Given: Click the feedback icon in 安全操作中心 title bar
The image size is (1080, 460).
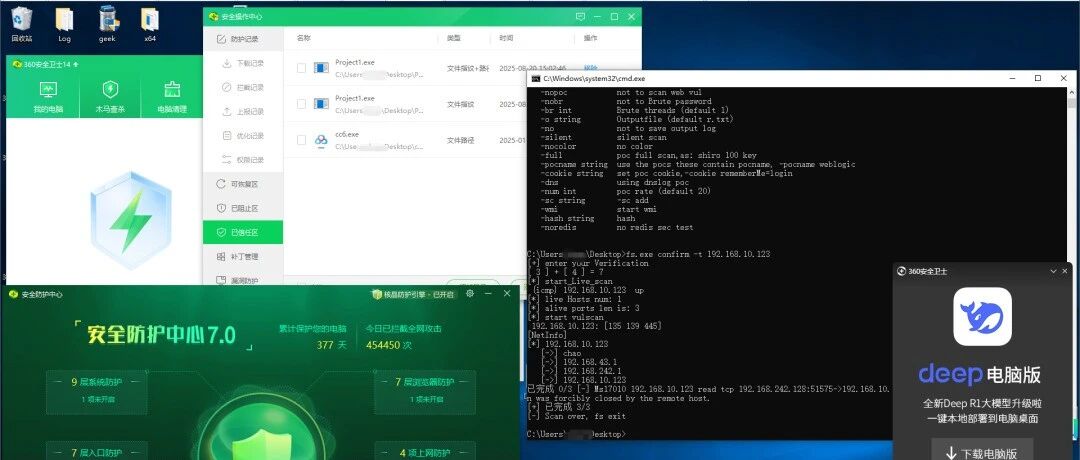Looking at the screenshot, I should [x=581, y=17].
